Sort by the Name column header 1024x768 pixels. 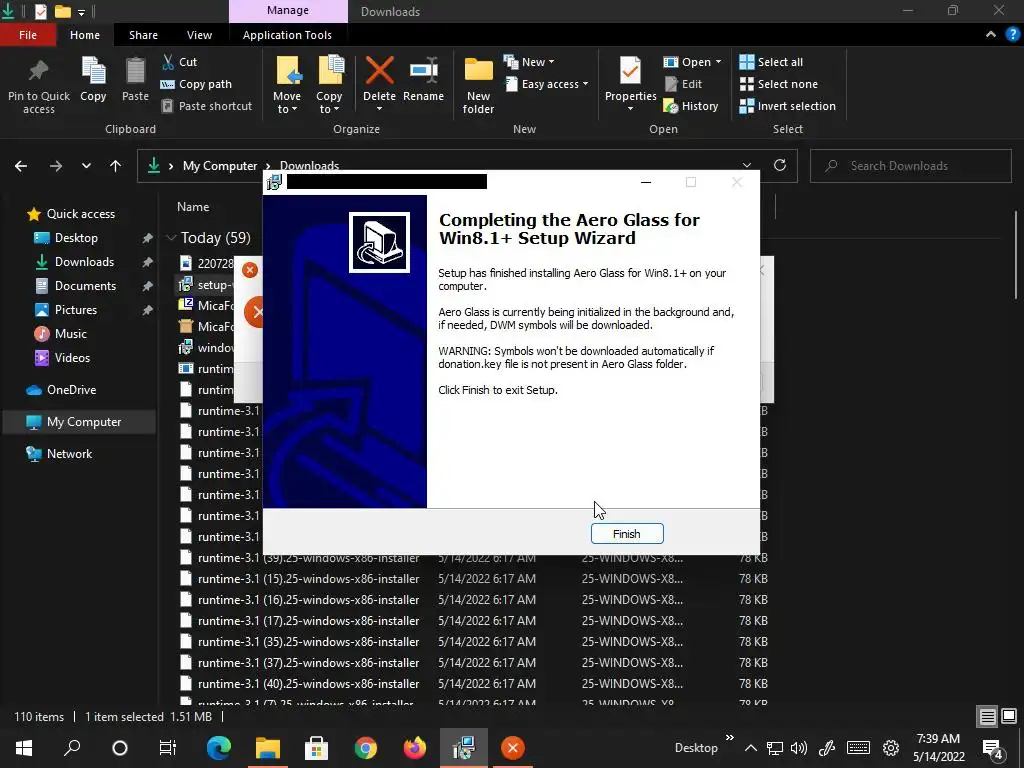(x=193, y=207)
